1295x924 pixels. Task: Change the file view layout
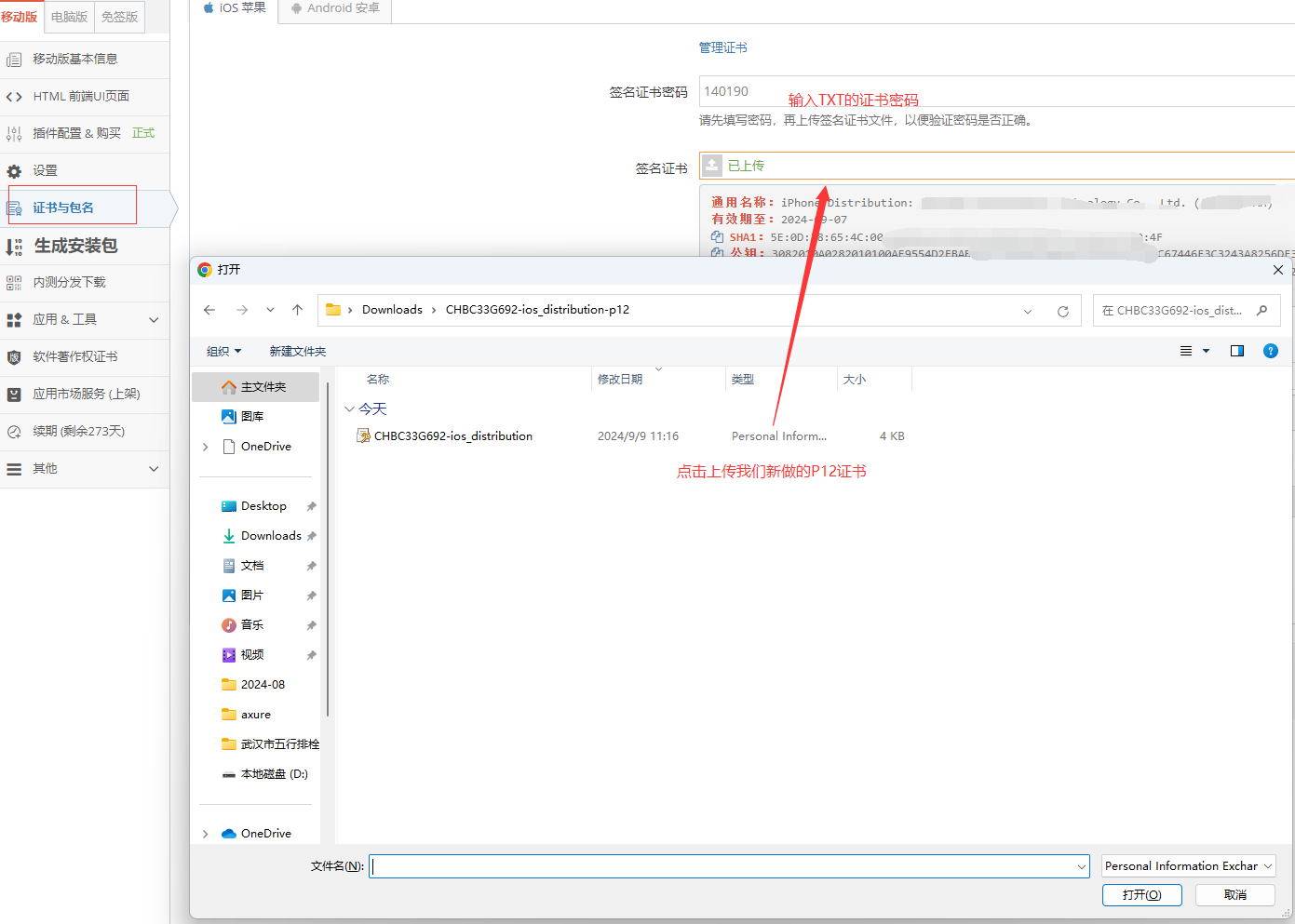tap(1186, 351)
